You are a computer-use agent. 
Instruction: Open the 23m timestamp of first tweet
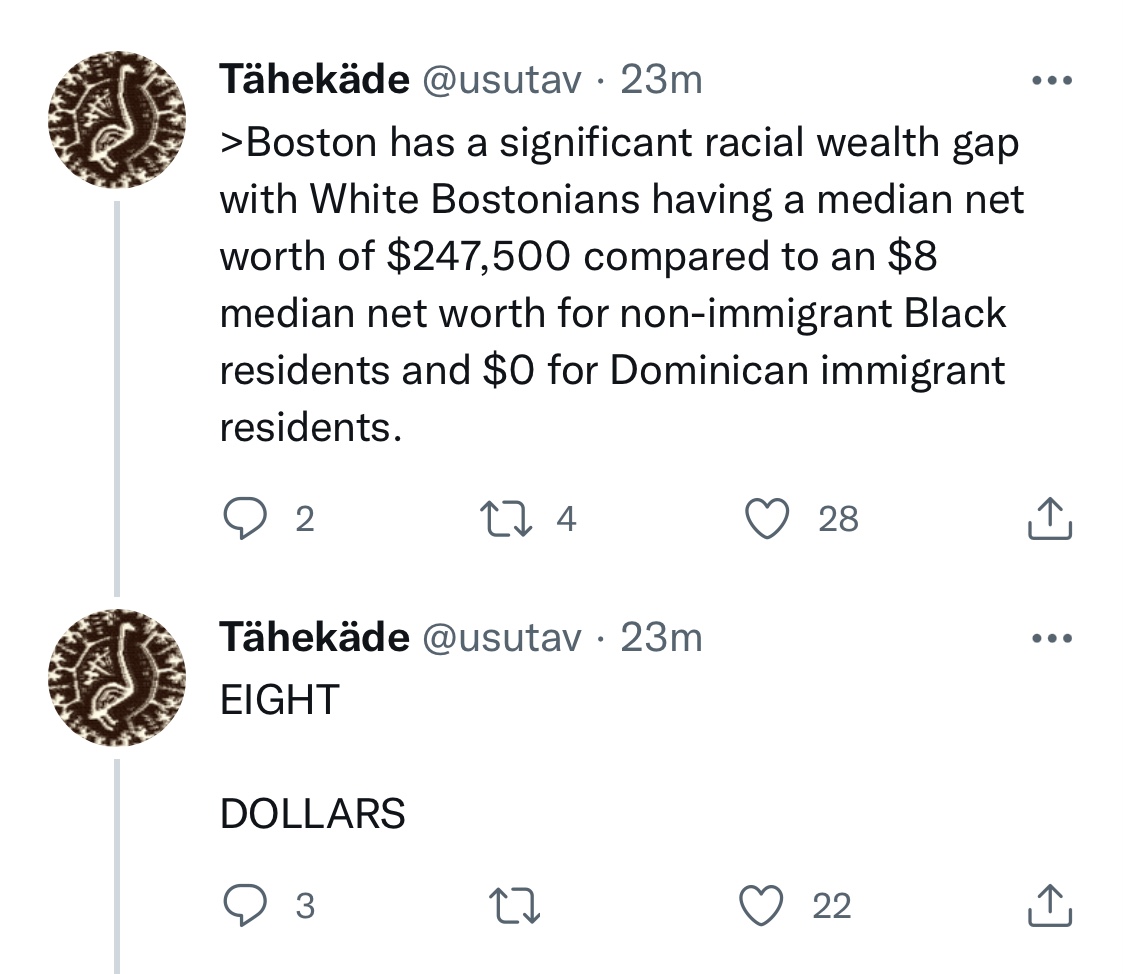(661, 80)
